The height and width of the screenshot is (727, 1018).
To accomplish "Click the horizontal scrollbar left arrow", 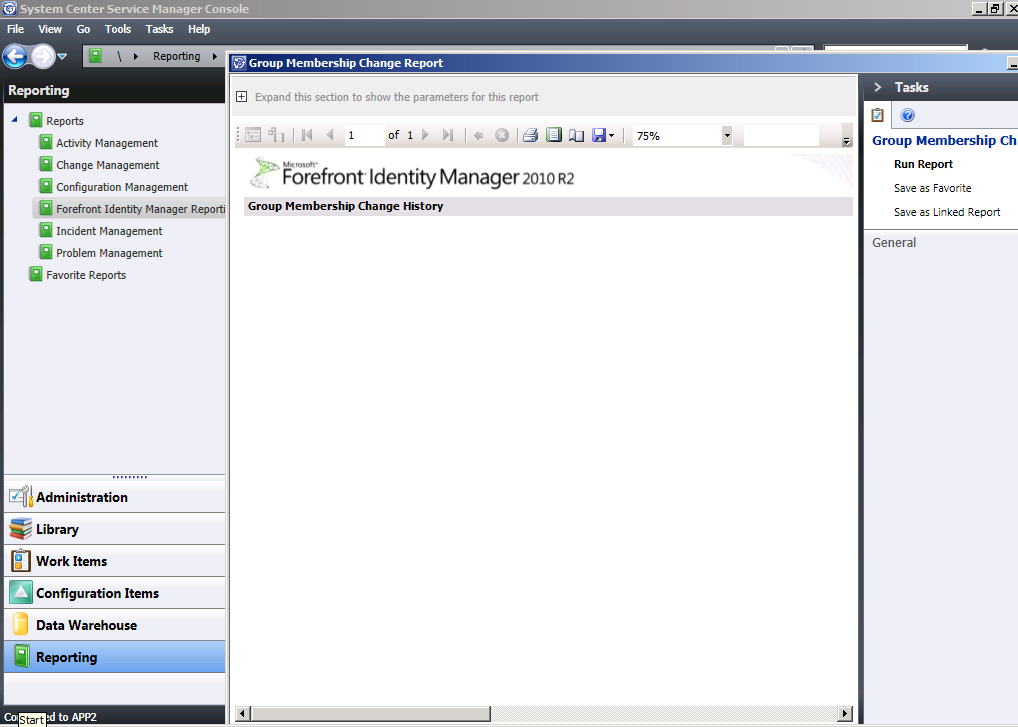I will point(242,713).
